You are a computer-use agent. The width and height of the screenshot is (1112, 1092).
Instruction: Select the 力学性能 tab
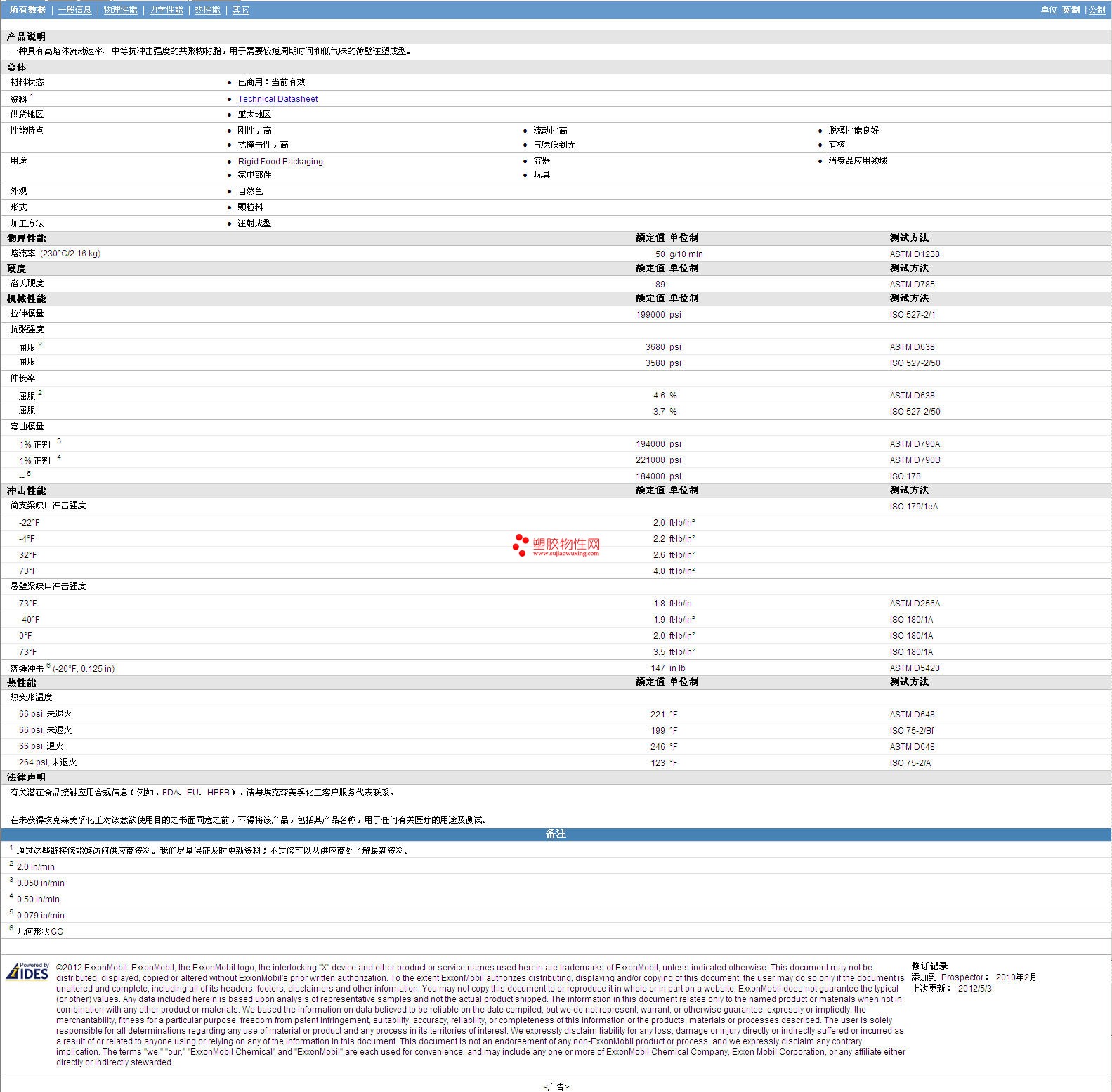click(x=166, y=10)
